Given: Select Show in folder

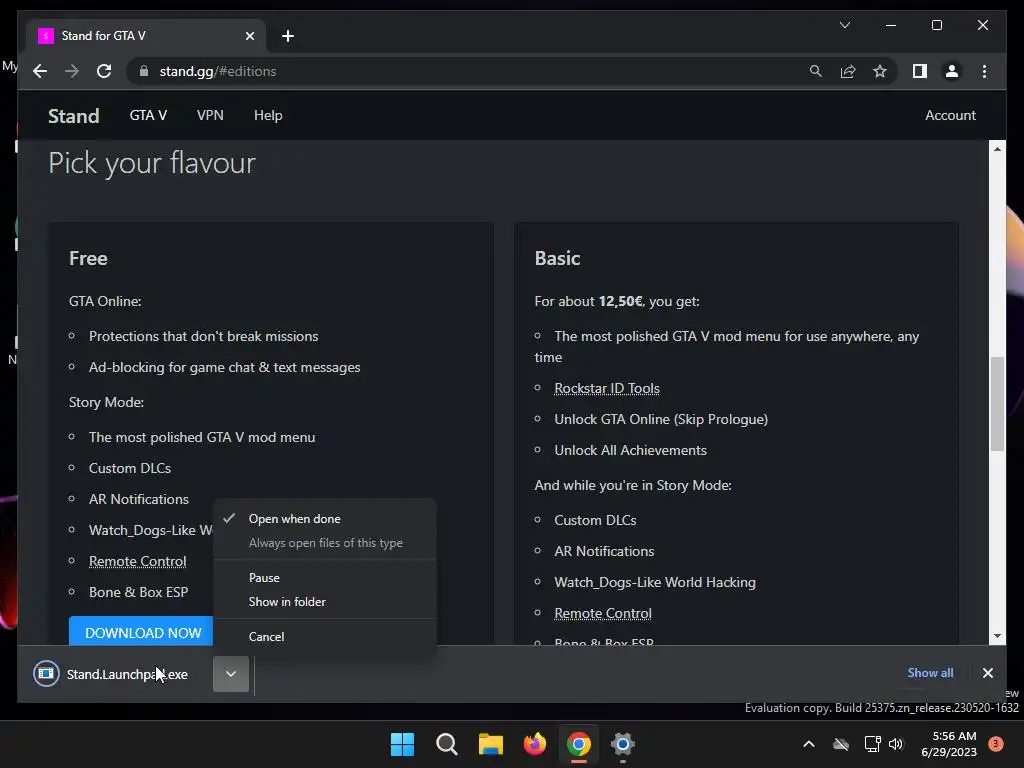Looking at the screenshot, I should coord(325,601).
